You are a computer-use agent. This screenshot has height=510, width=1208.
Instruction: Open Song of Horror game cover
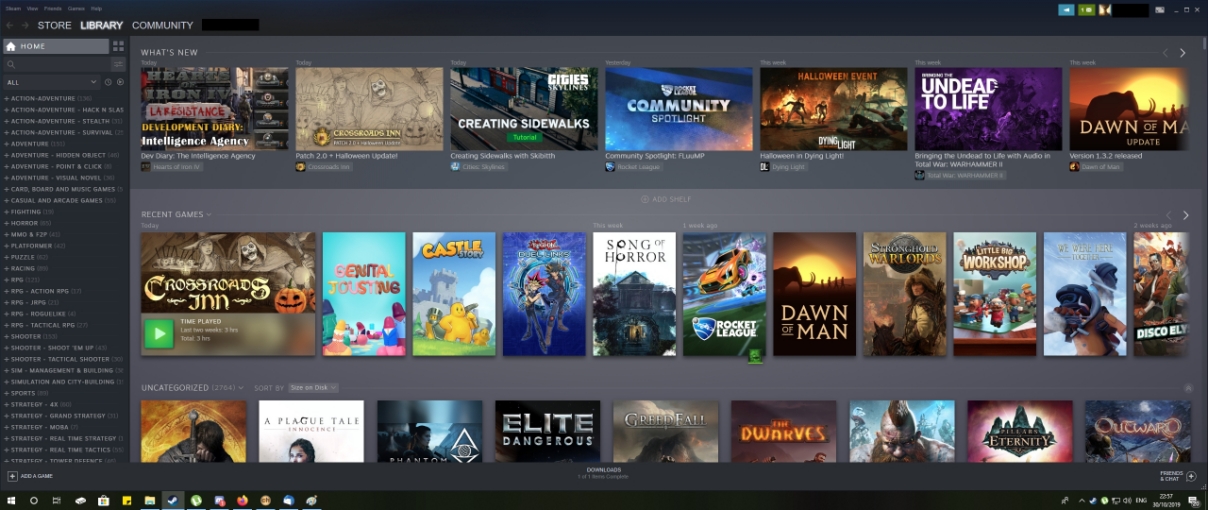634,294
